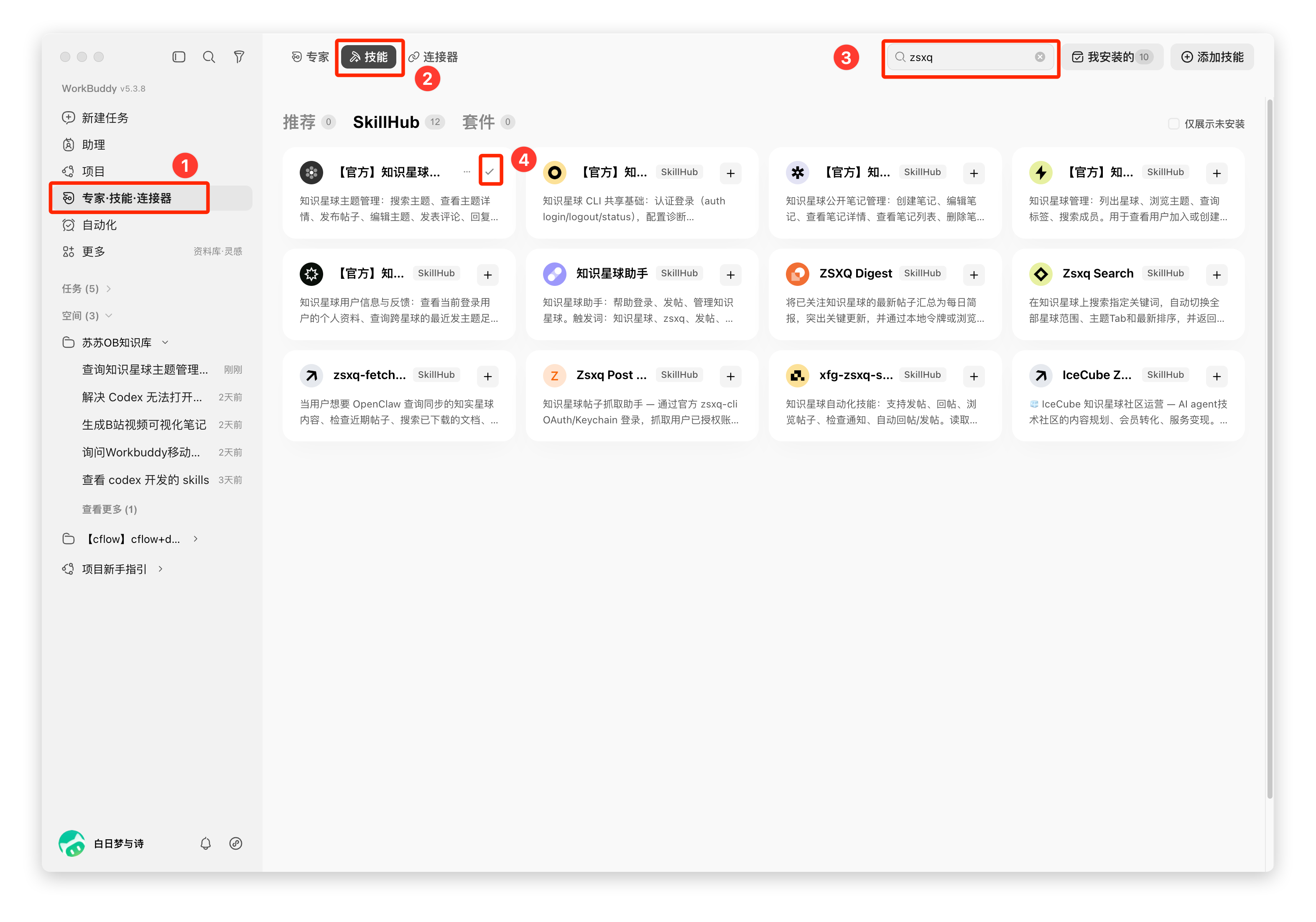Add the zsxq-fetch skill
Screen dimensions: 1316x922
click(x=488, y=377)
